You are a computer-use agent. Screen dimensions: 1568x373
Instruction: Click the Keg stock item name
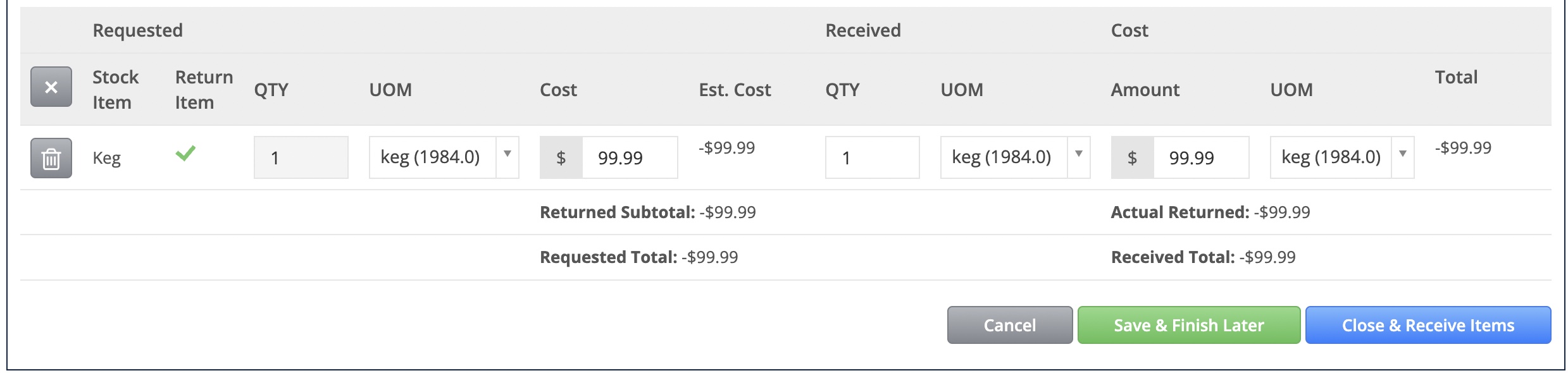point(106,158)
